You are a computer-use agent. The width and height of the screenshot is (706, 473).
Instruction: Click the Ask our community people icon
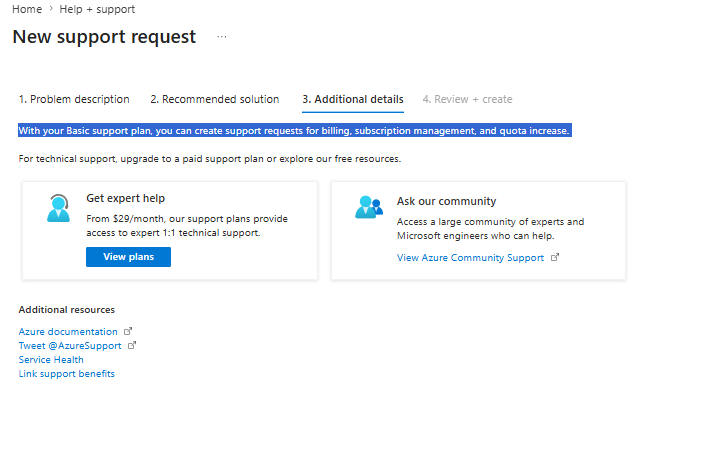point(369,207)
